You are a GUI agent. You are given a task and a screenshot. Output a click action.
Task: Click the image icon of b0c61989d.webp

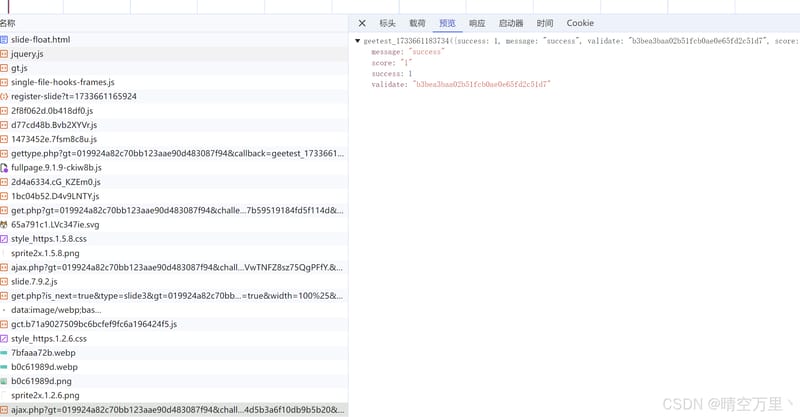coord(4,367)
